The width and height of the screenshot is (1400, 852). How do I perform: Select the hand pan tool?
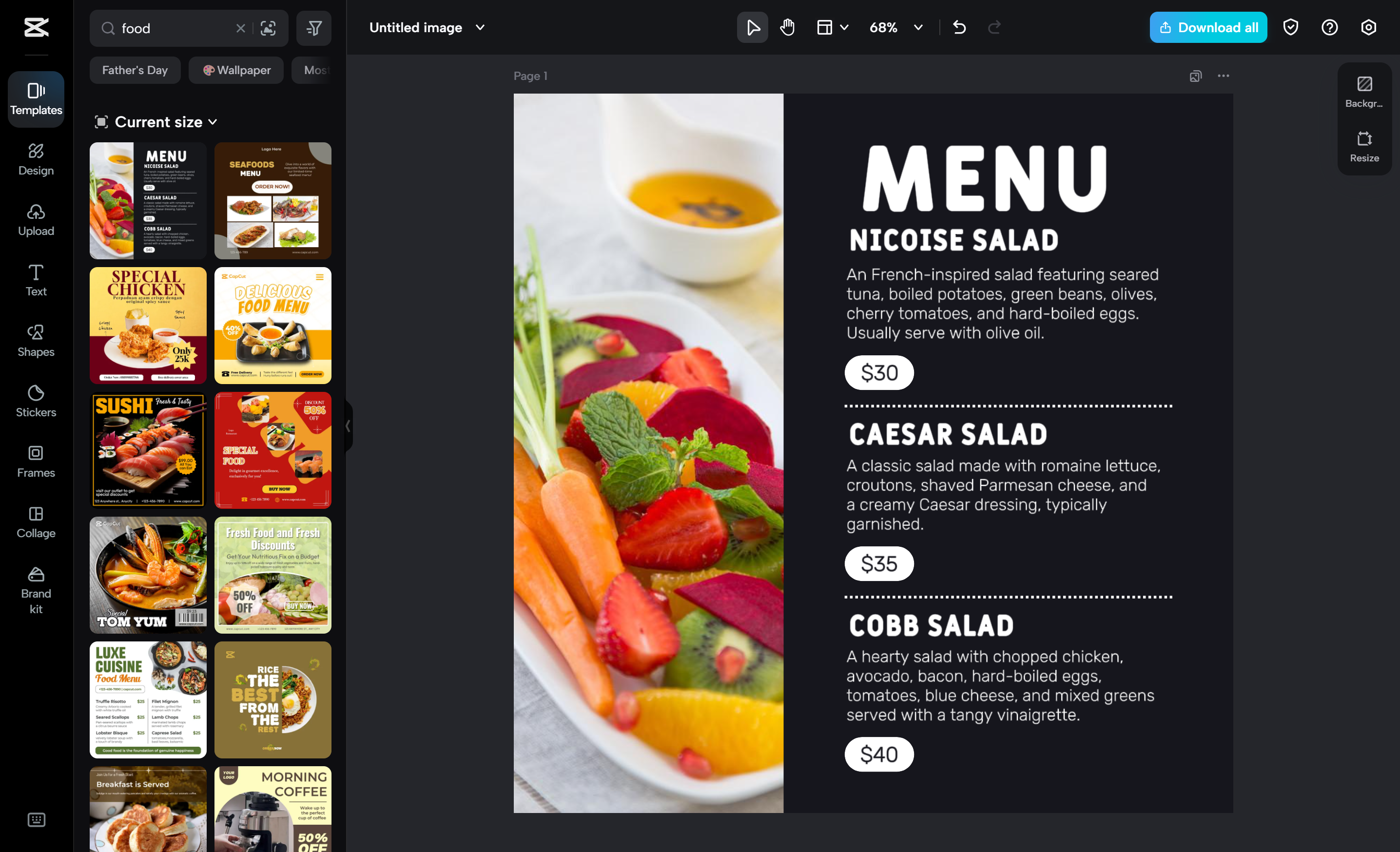(x=787, y=27)
